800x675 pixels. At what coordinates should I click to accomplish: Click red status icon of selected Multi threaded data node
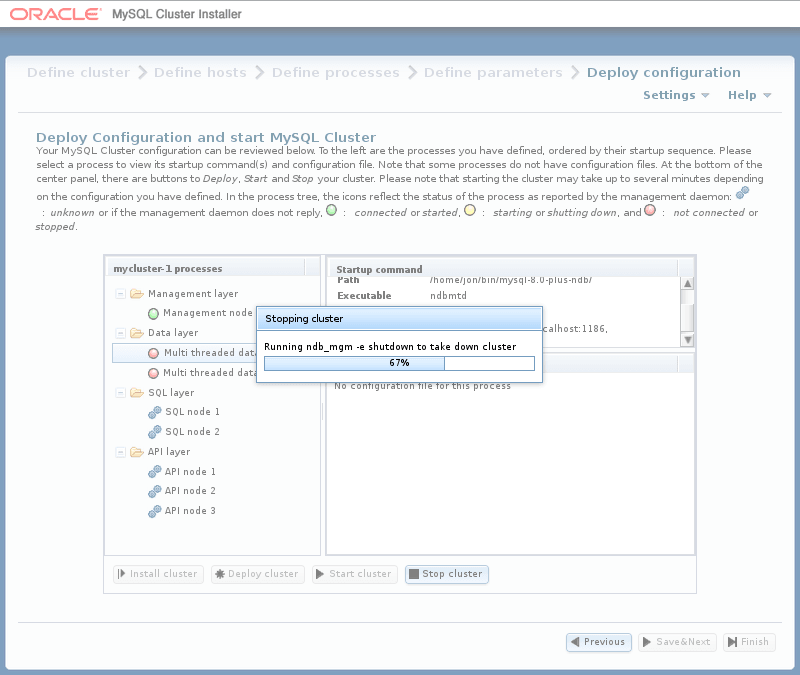tap(153, 353)
